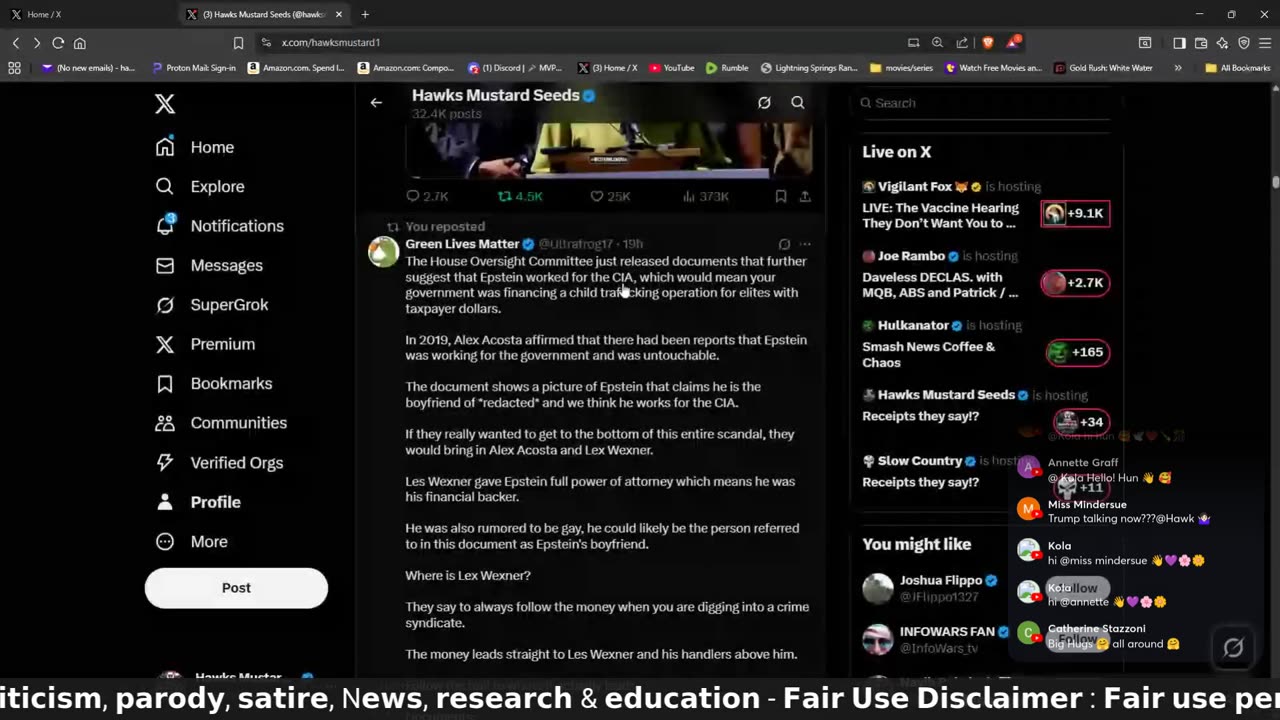Join Hulkanator live with +165
1280x720 pixels.
tap(1077, 352)
